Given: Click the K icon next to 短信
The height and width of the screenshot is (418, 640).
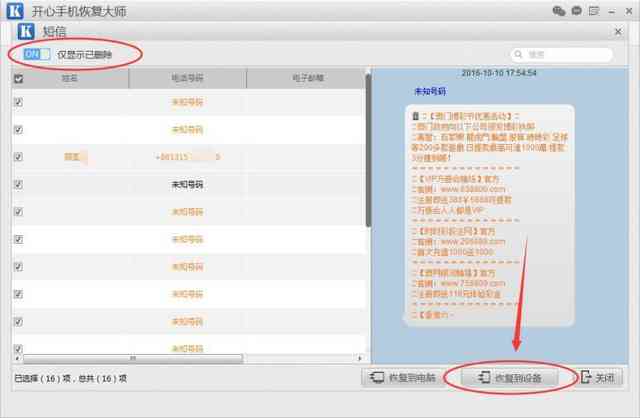Looking at the screenshot, I should click(25, 31).
